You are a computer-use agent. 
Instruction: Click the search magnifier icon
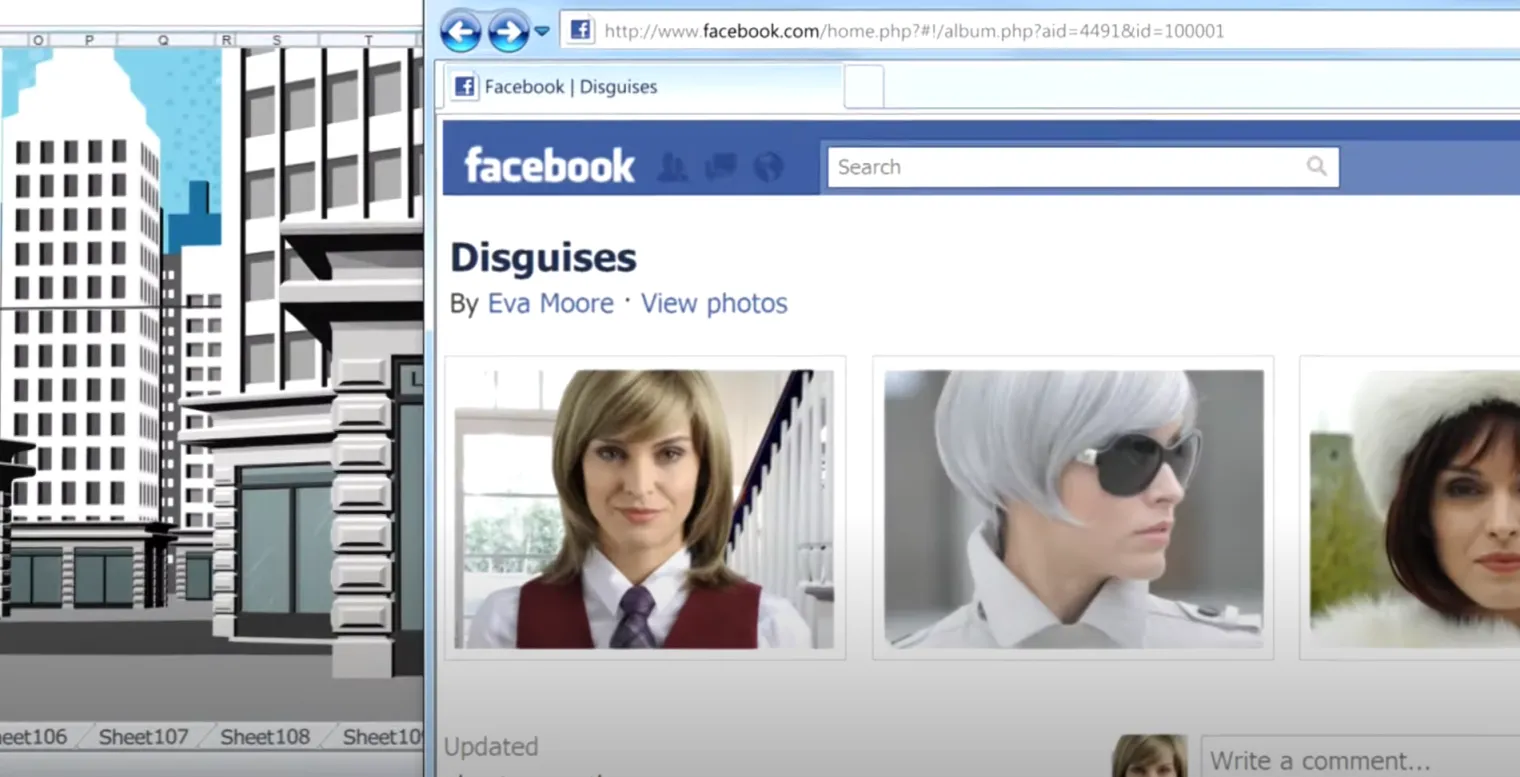(1317, 166)
